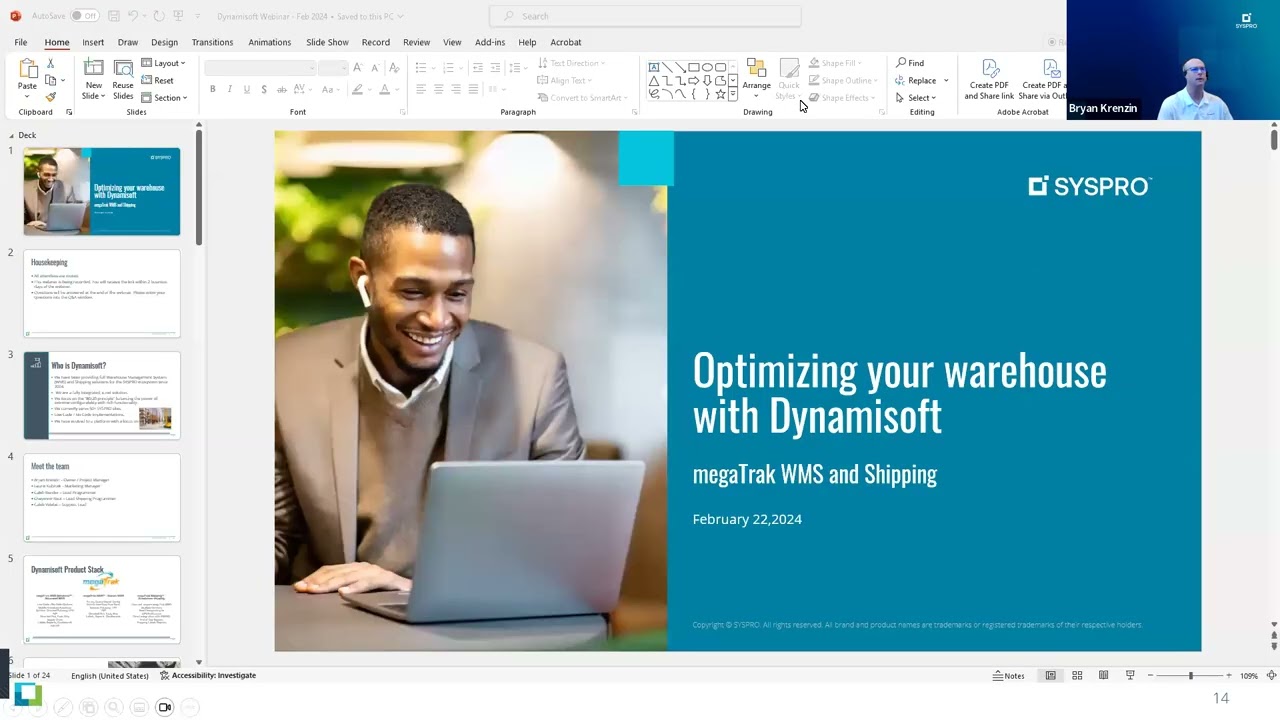Click Create PDF and Share via Outlook icon

1052,68
